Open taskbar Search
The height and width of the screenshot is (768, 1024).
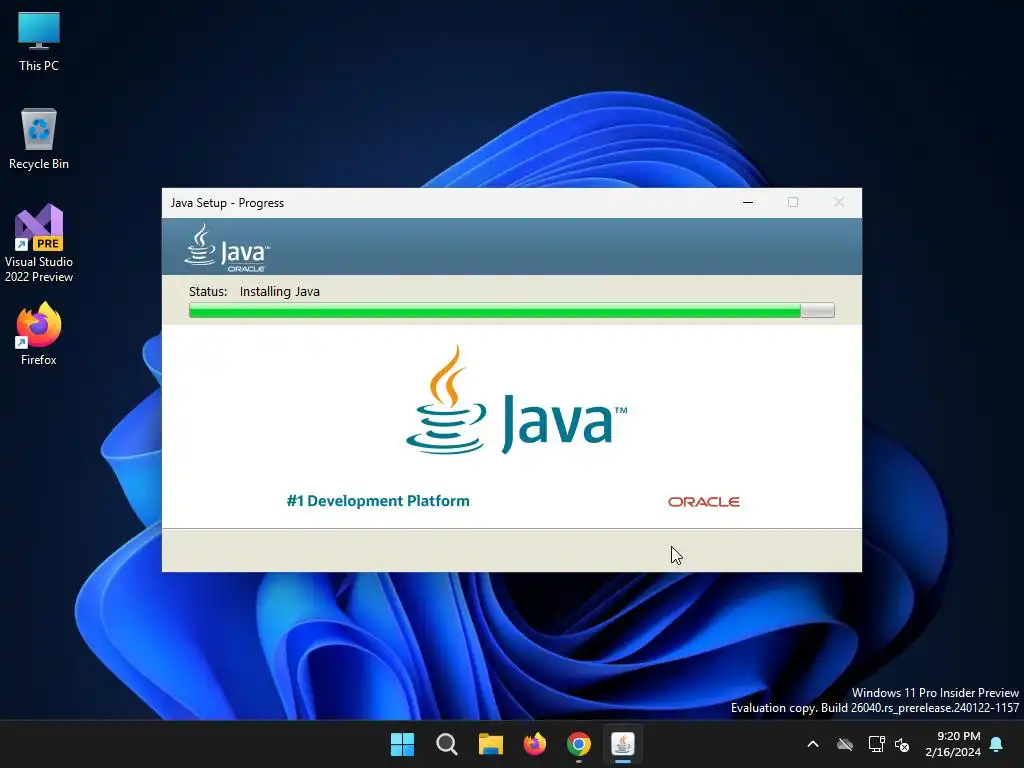point(447,744)
